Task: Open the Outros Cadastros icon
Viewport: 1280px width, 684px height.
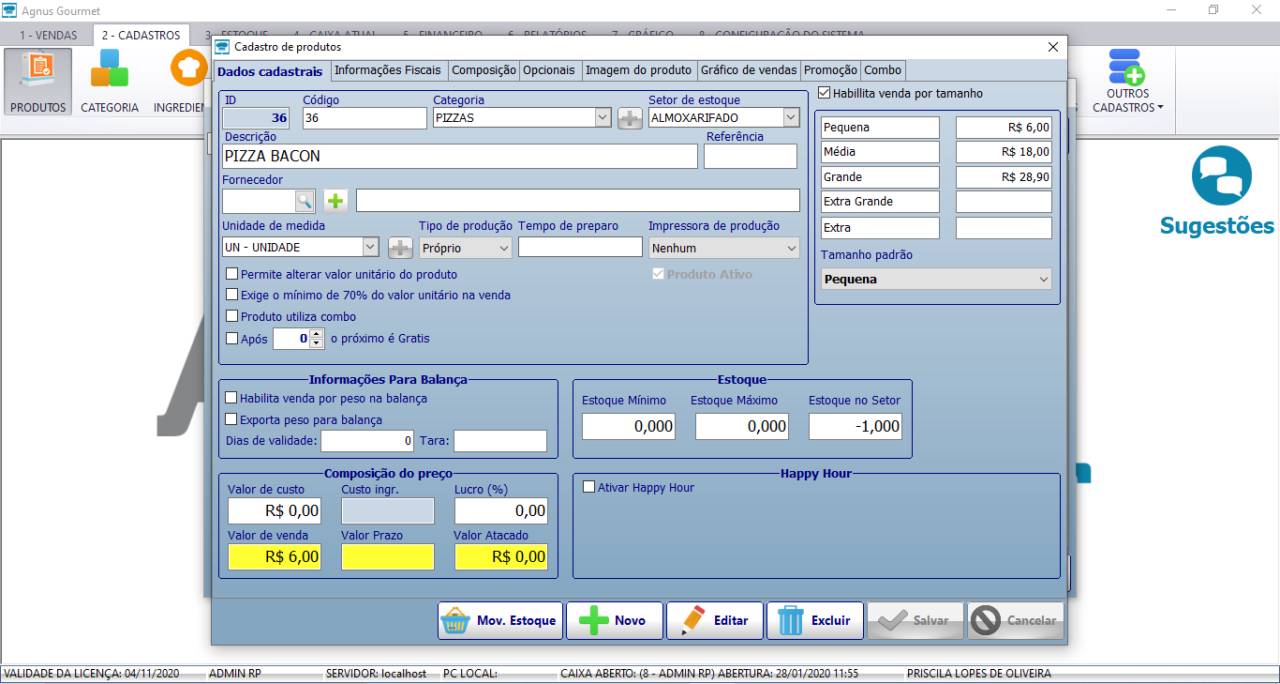Action: [x=1126, y=70]
